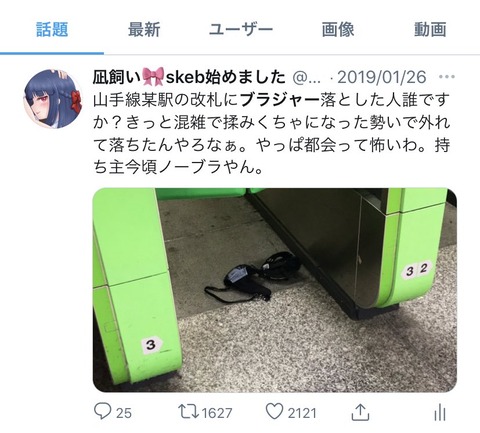
Task: Open the tweet text about 山手線某駅
Action: [272, 133]
